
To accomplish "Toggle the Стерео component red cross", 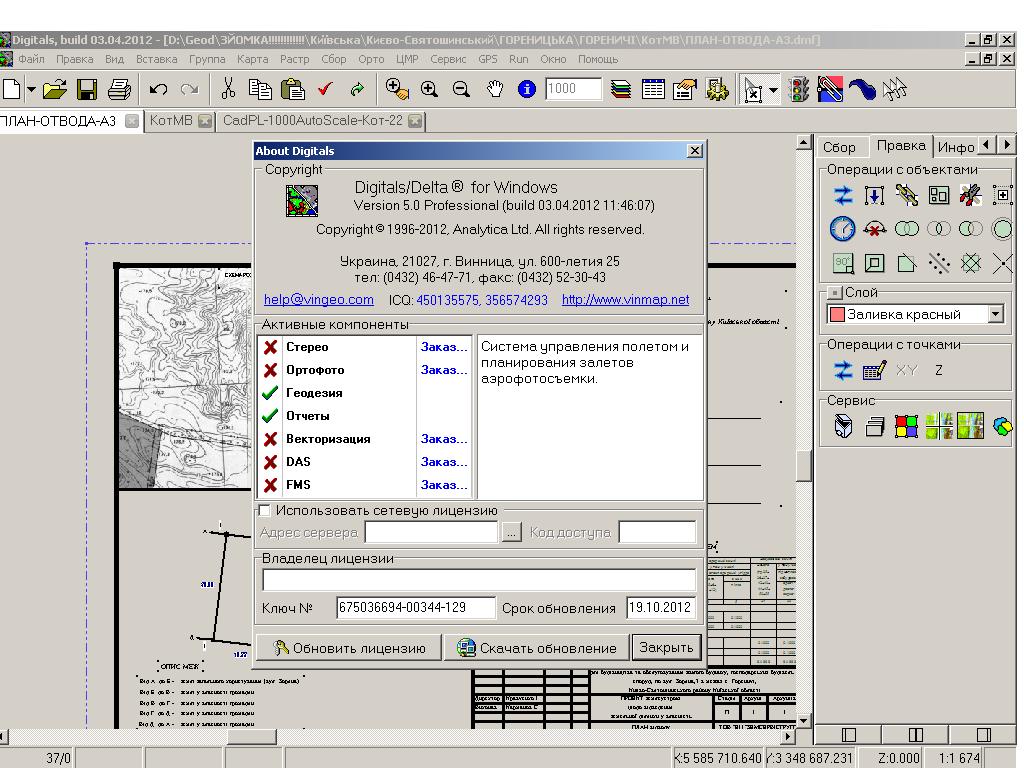I will pyautogui.click(x=270, y=347).
